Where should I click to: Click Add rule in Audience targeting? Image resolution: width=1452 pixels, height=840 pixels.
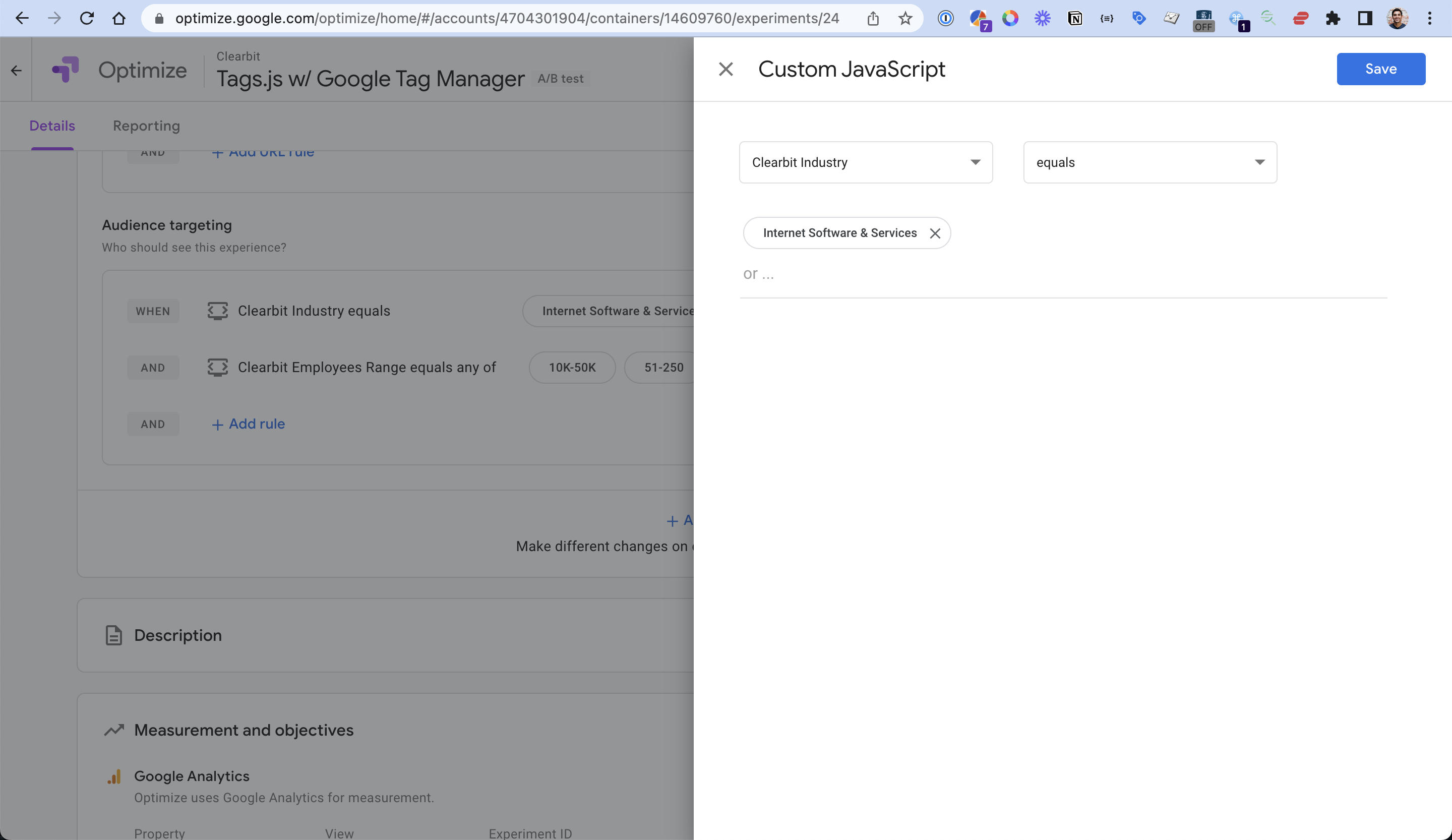(249, 424)
